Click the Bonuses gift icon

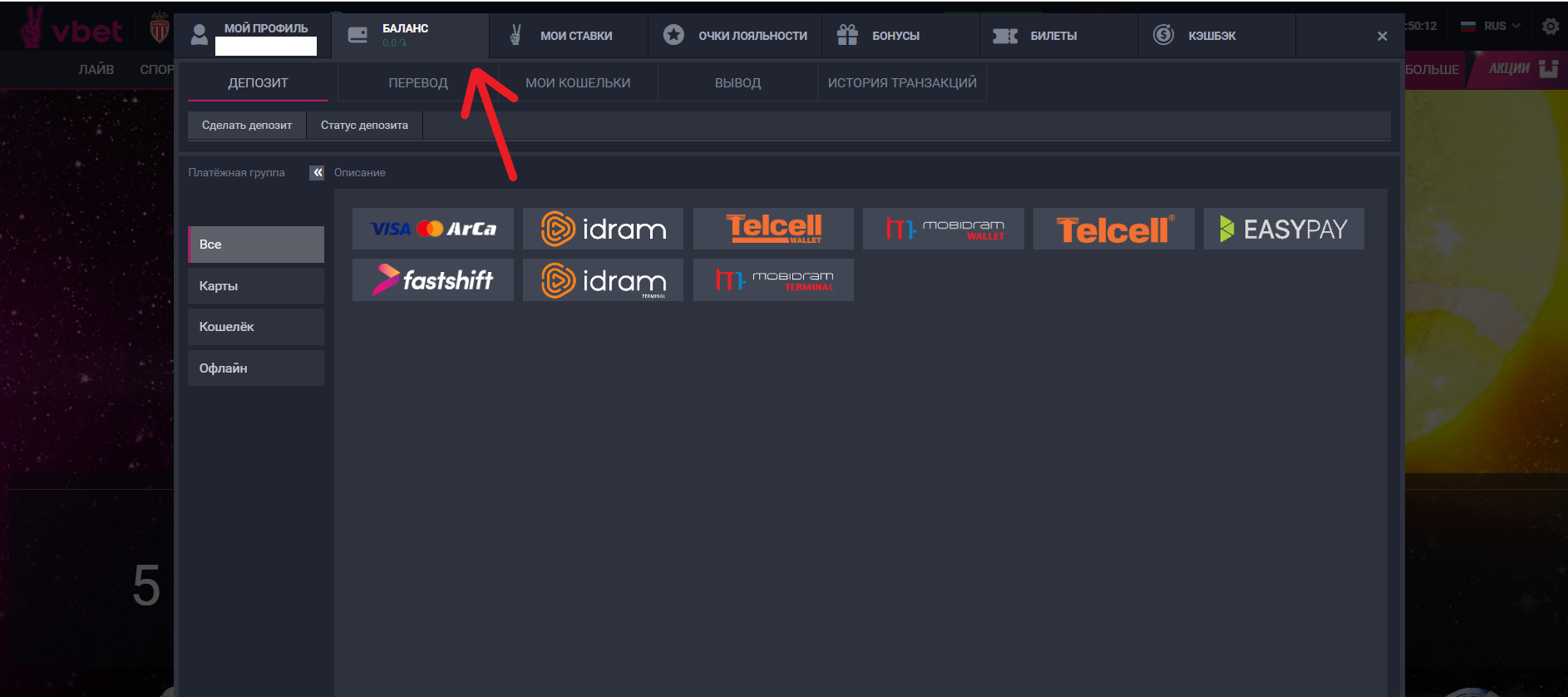(x=847, y=35)
